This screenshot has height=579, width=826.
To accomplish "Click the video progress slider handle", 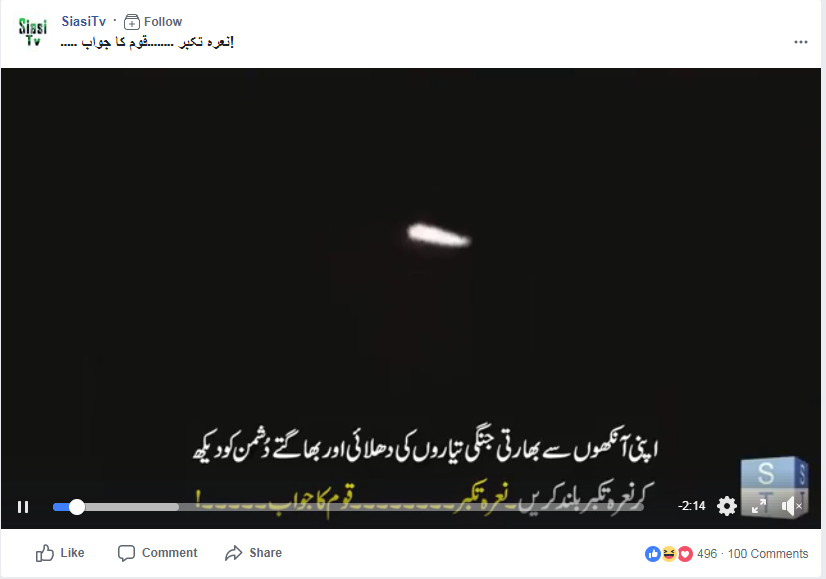I will point(77,507).
